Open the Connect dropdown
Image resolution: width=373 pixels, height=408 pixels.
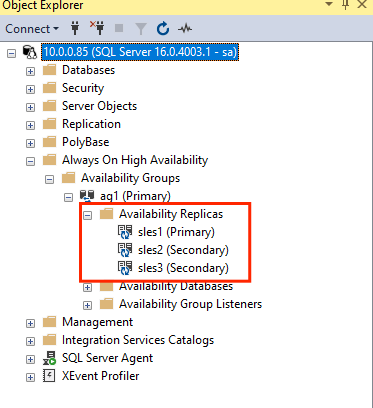32,29
